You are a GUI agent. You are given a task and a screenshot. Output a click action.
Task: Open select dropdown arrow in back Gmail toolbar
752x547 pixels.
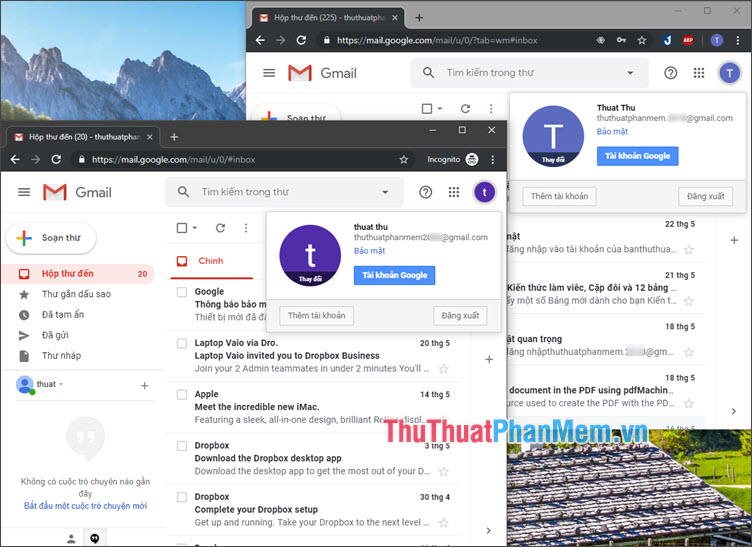(x=440, y=109)
